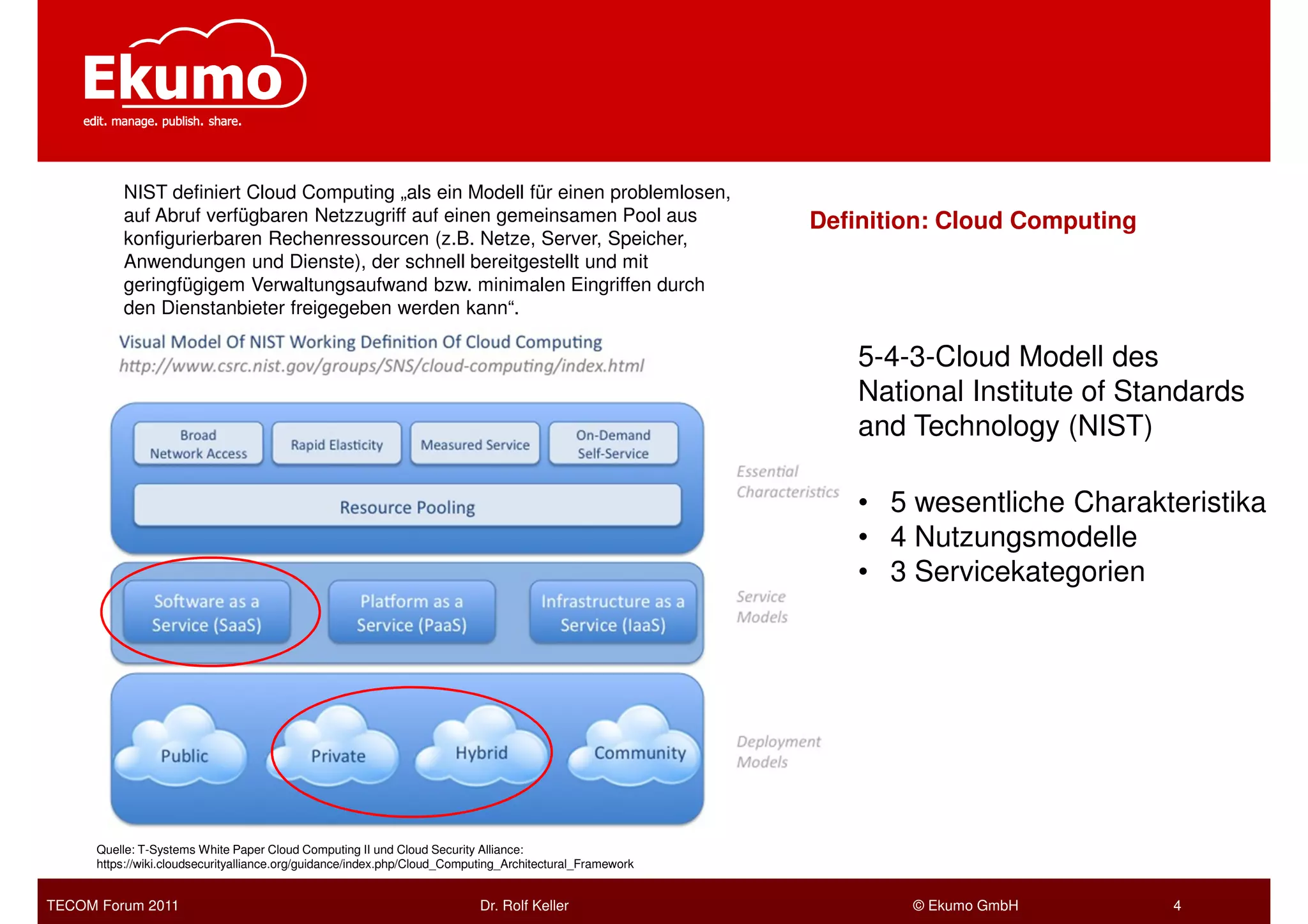Click '5-4-3-Cloud Modell des' text
Screen dimensions: 1308x924
[1008, 356]
